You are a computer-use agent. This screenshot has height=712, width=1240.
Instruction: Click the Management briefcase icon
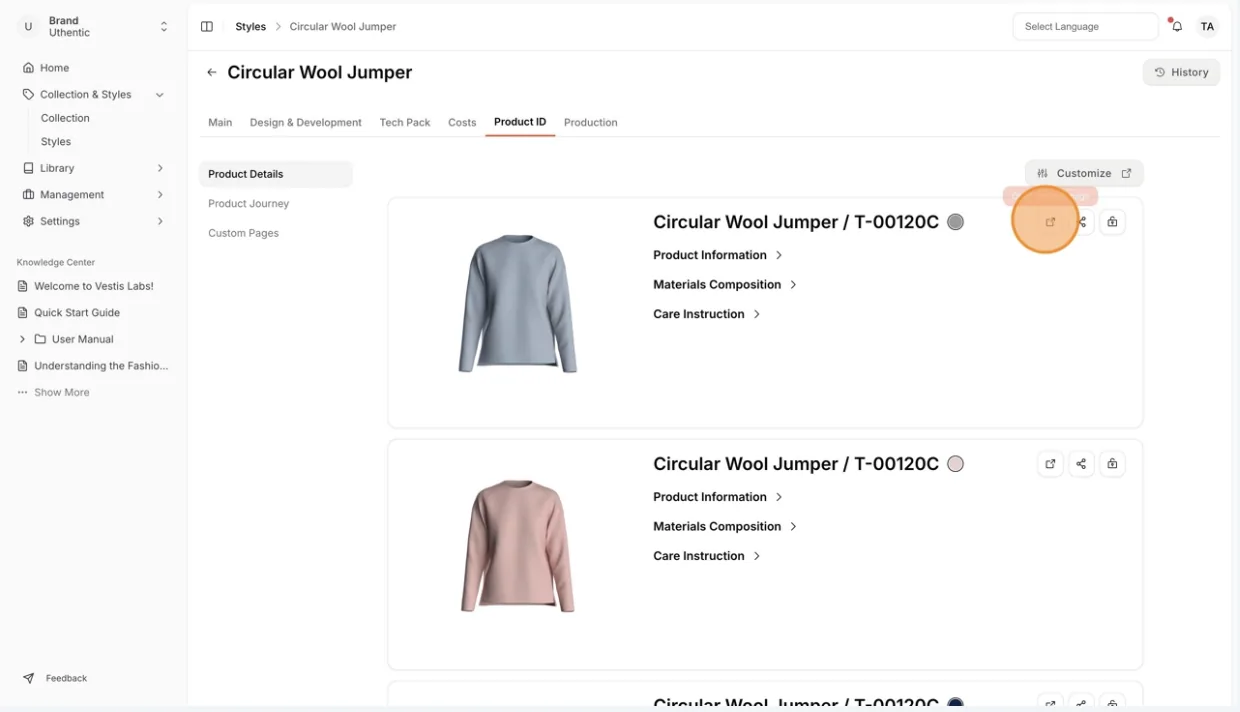[28, 195]
